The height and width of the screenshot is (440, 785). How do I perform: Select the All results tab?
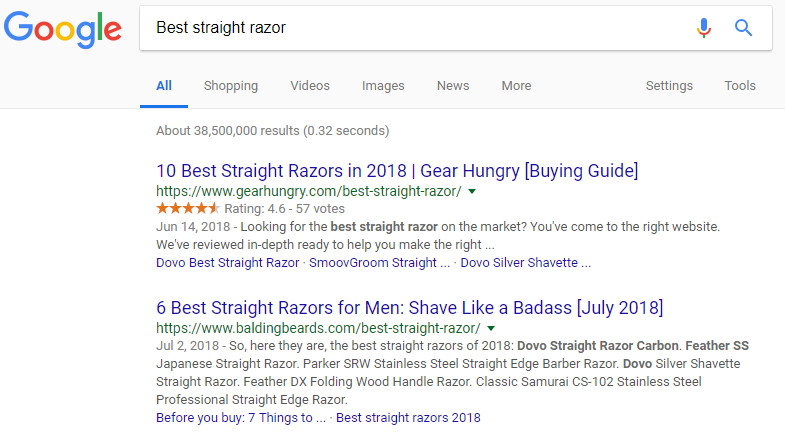pos(164,86)
